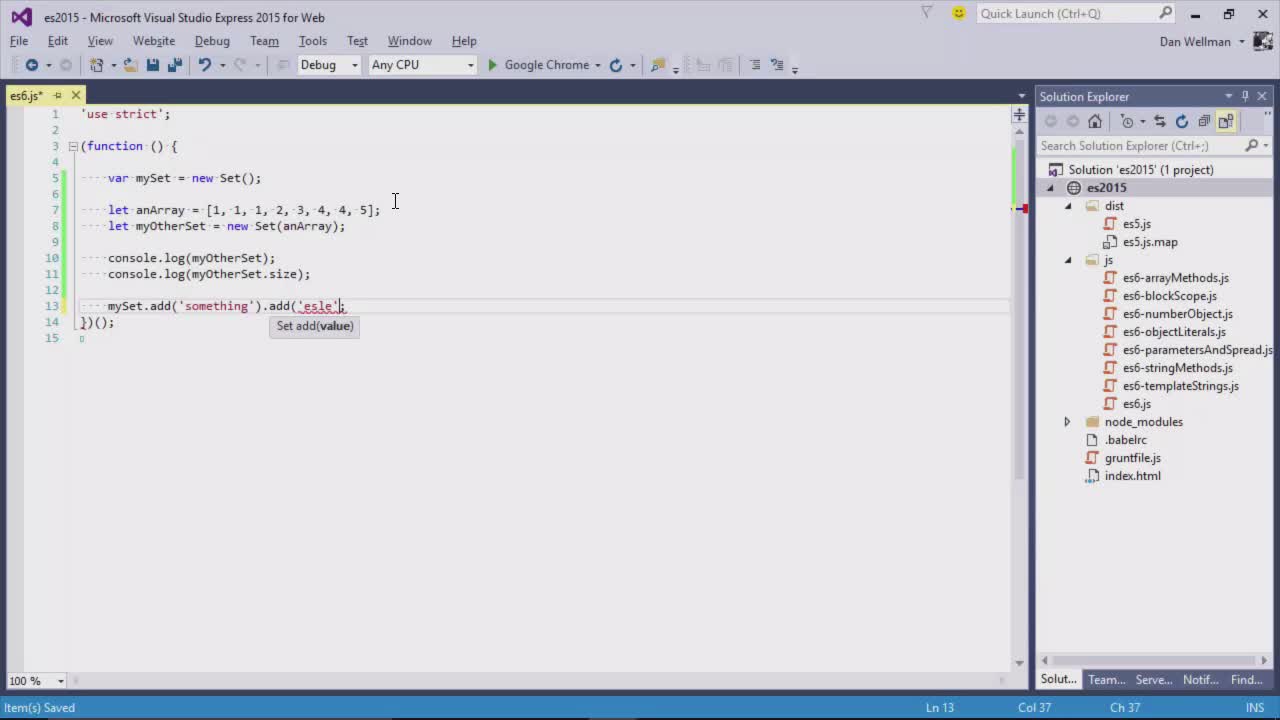
Task: Open the Any CPU platform dropdown
Action: [x=422, y=65]
